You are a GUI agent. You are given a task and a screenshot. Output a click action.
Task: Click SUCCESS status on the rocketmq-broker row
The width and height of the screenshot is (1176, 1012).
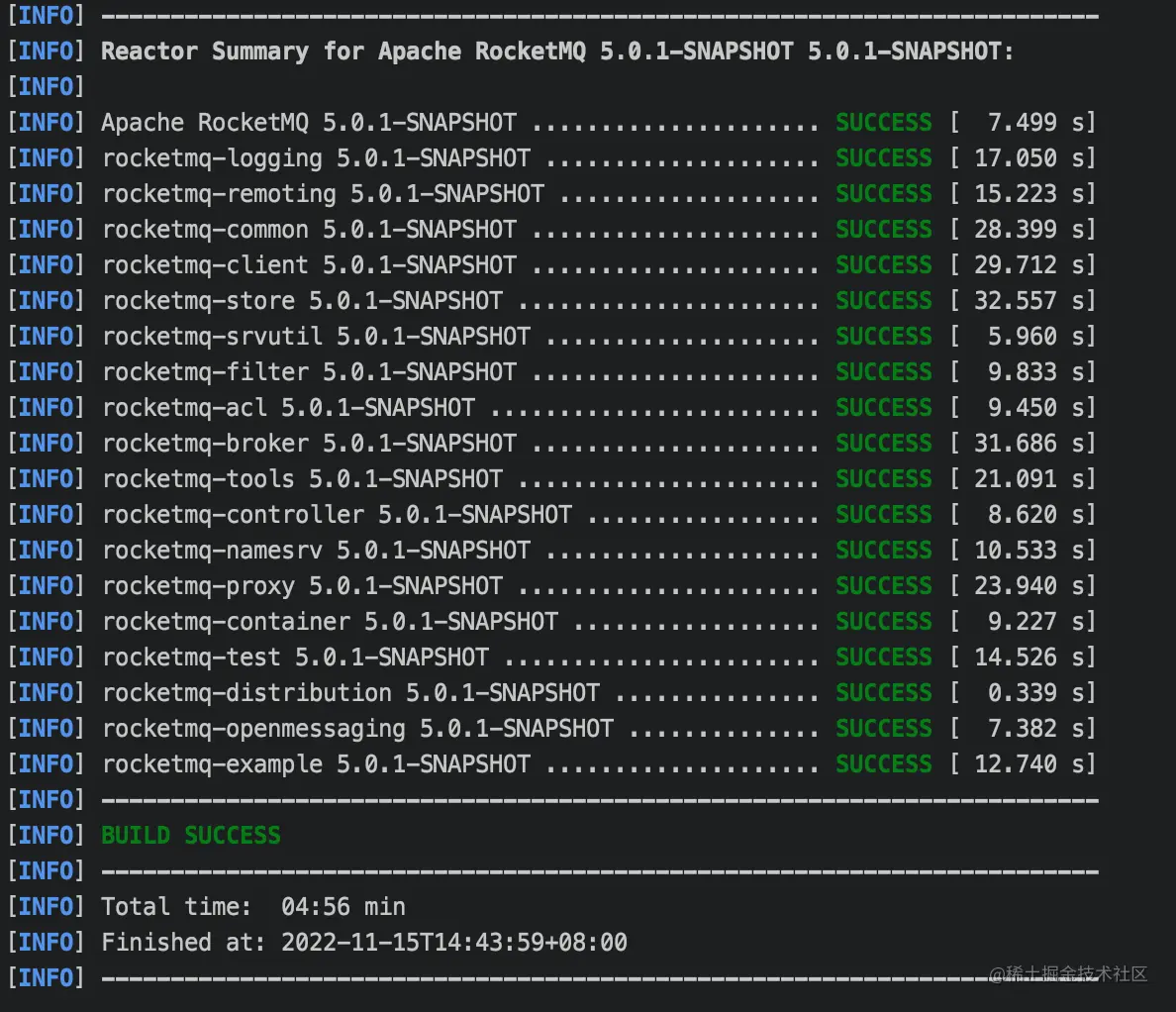click(884, 444)
